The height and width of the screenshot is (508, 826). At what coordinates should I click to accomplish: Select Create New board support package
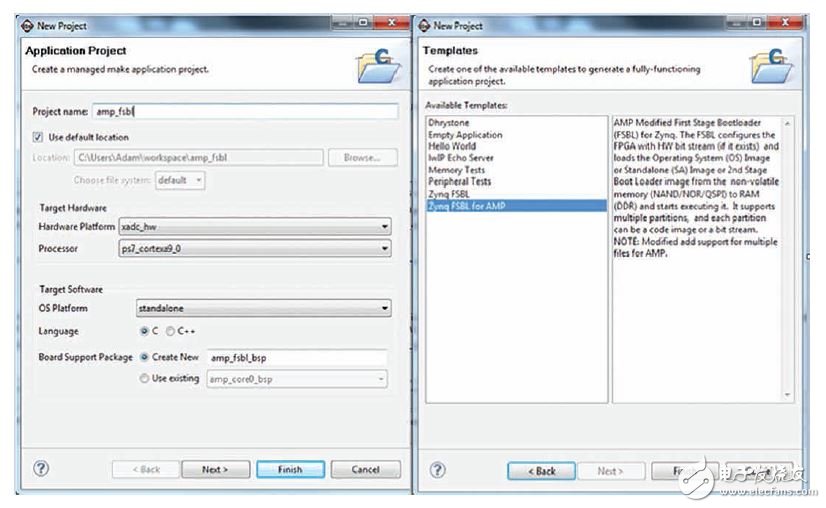[146, 357]
